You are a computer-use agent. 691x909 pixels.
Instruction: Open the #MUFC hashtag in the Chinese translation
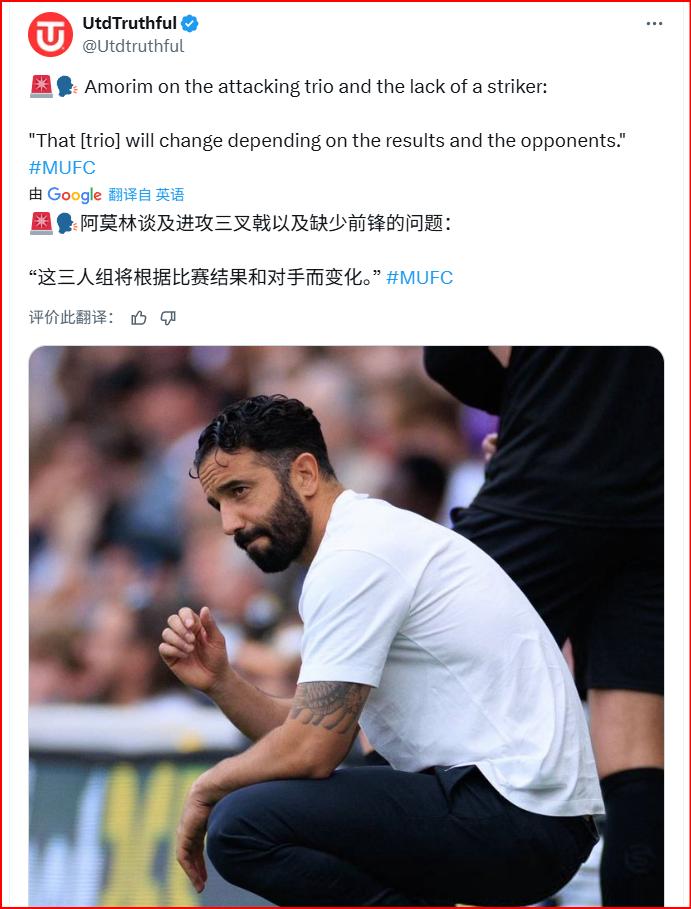pos(419,278)
